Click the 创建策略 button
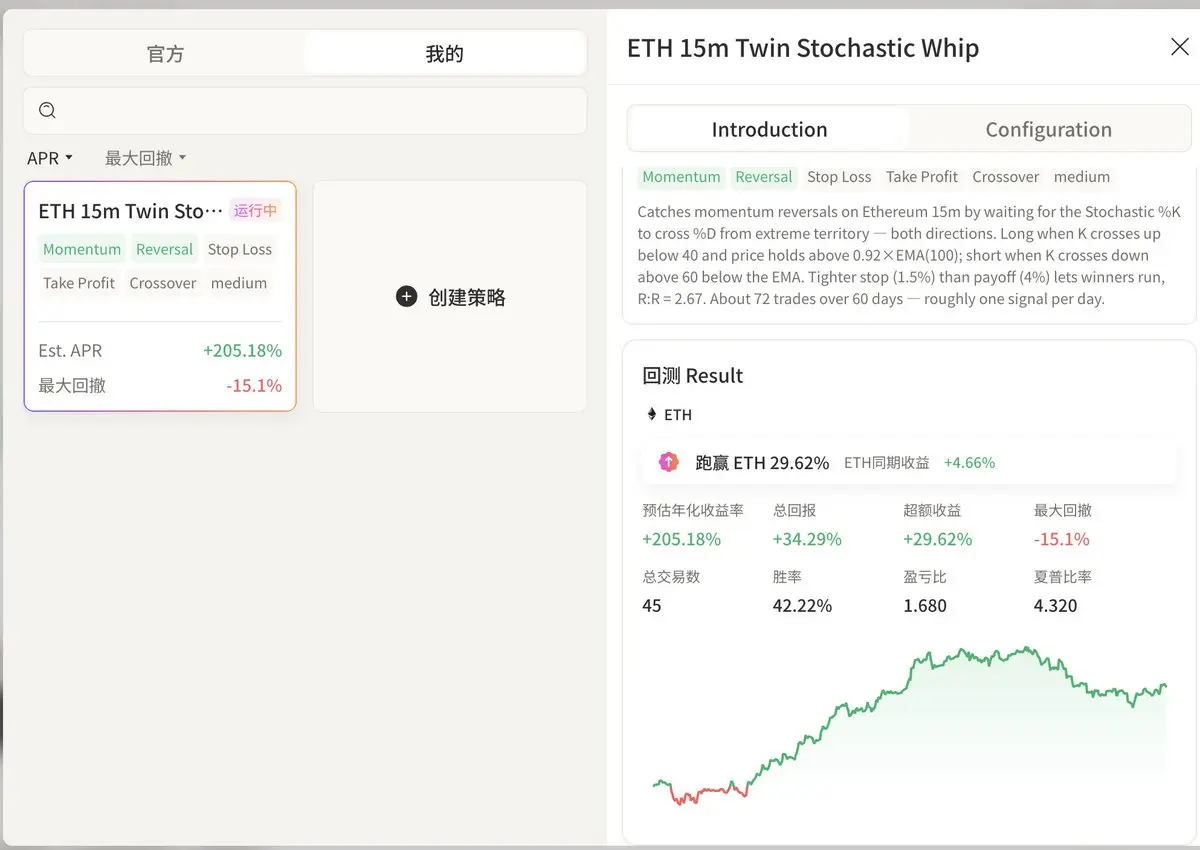Screen dimensions: 1200x850 click(450, 297)
